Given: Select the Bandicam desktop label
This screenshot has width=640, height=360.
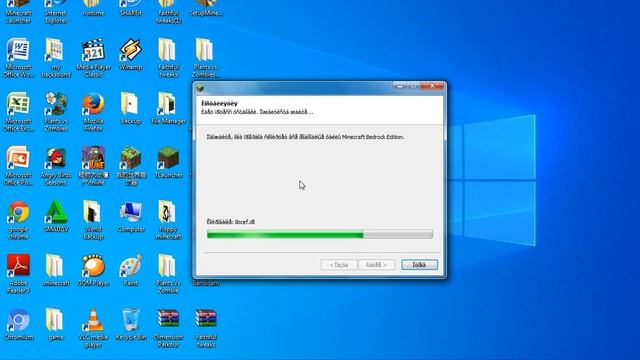Looking at the screenshot, I should pyautogui.click(x=206, y=283).
